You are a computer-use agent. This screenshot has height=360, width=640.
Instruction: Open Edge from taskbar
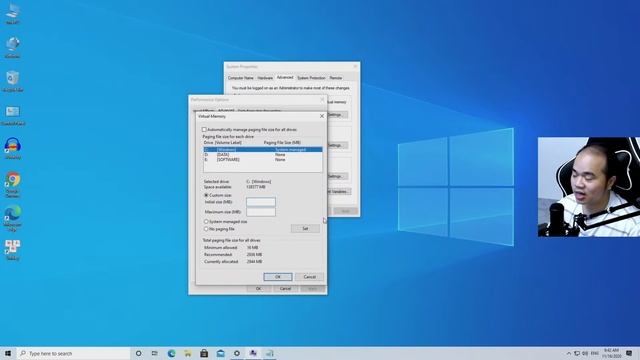tap(171, 353)
